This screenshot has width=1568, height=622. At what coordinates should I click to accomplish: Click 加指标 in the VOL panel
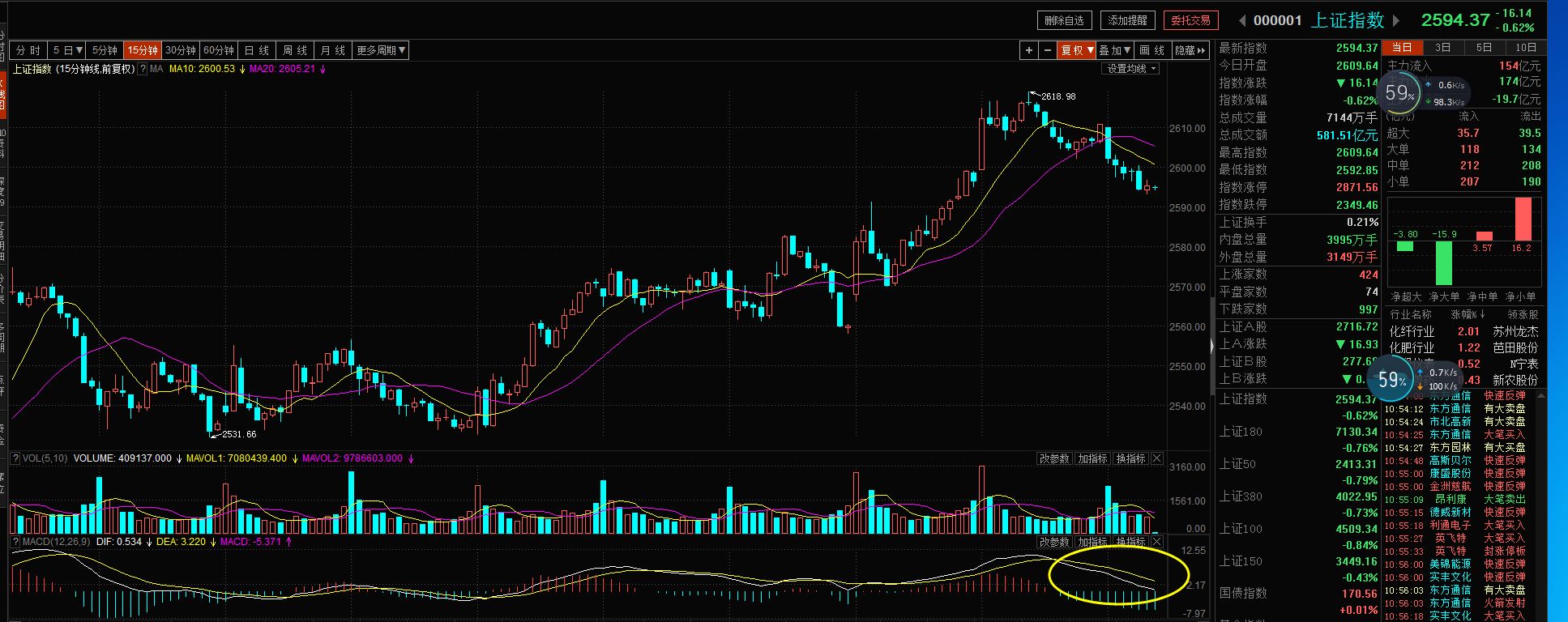tap(1092, 458)
